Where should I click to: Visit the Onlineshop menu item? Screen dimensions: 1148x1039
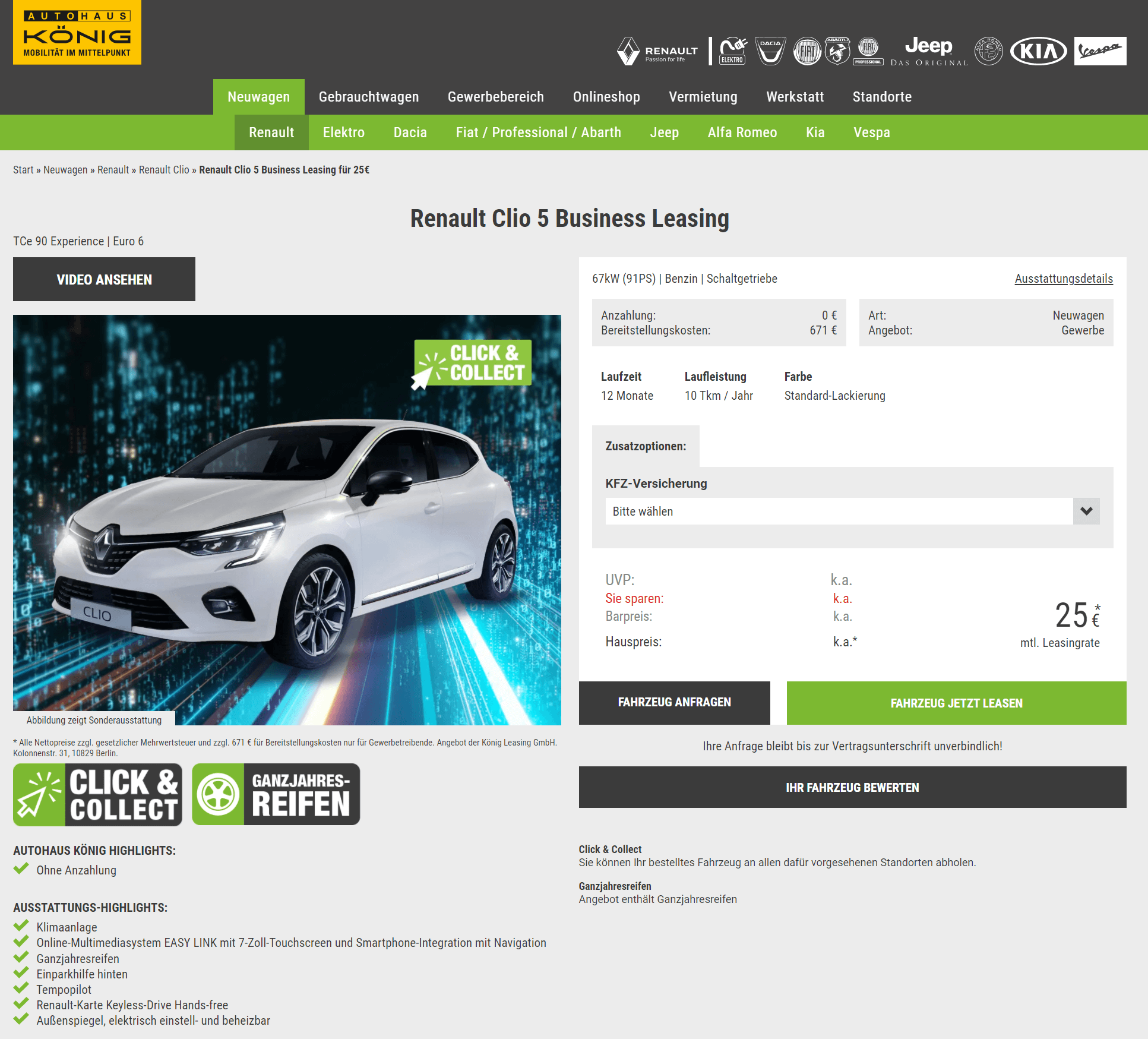606,97
